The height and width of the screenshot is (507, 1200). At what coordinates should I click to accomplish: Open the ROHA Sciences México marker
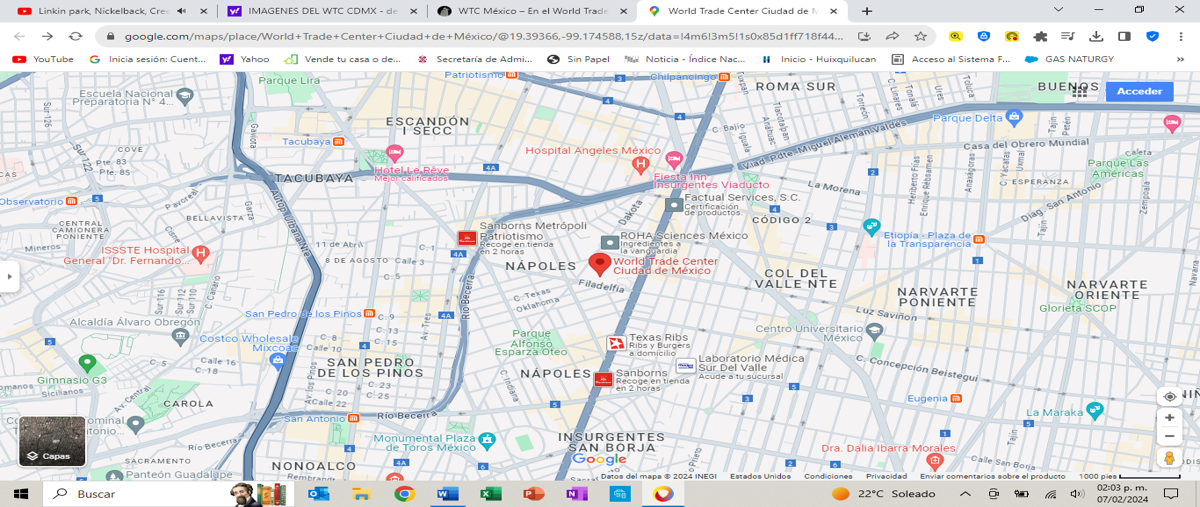[x=609, y=242]
